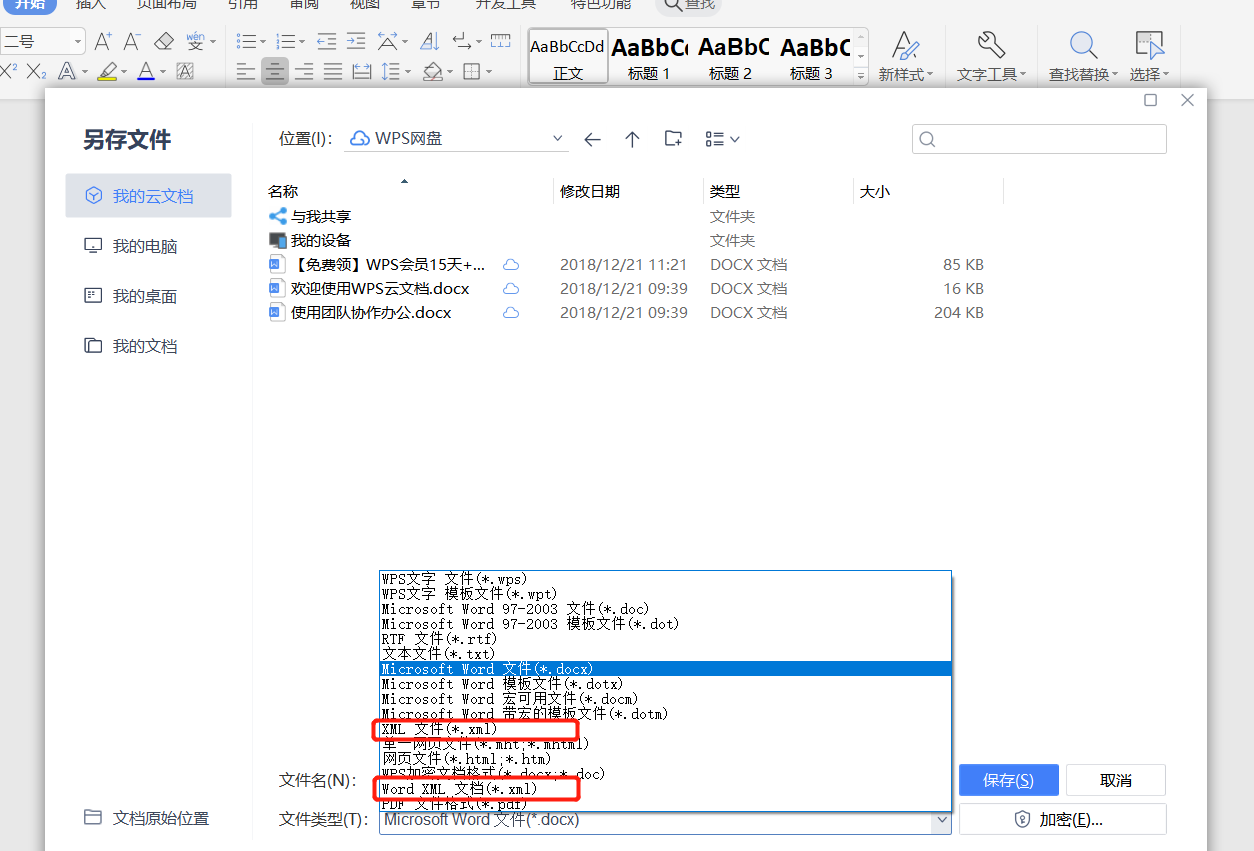
Task: Sort files by 名称 column header
Action: pyautogui.click(x=408, y=191)
